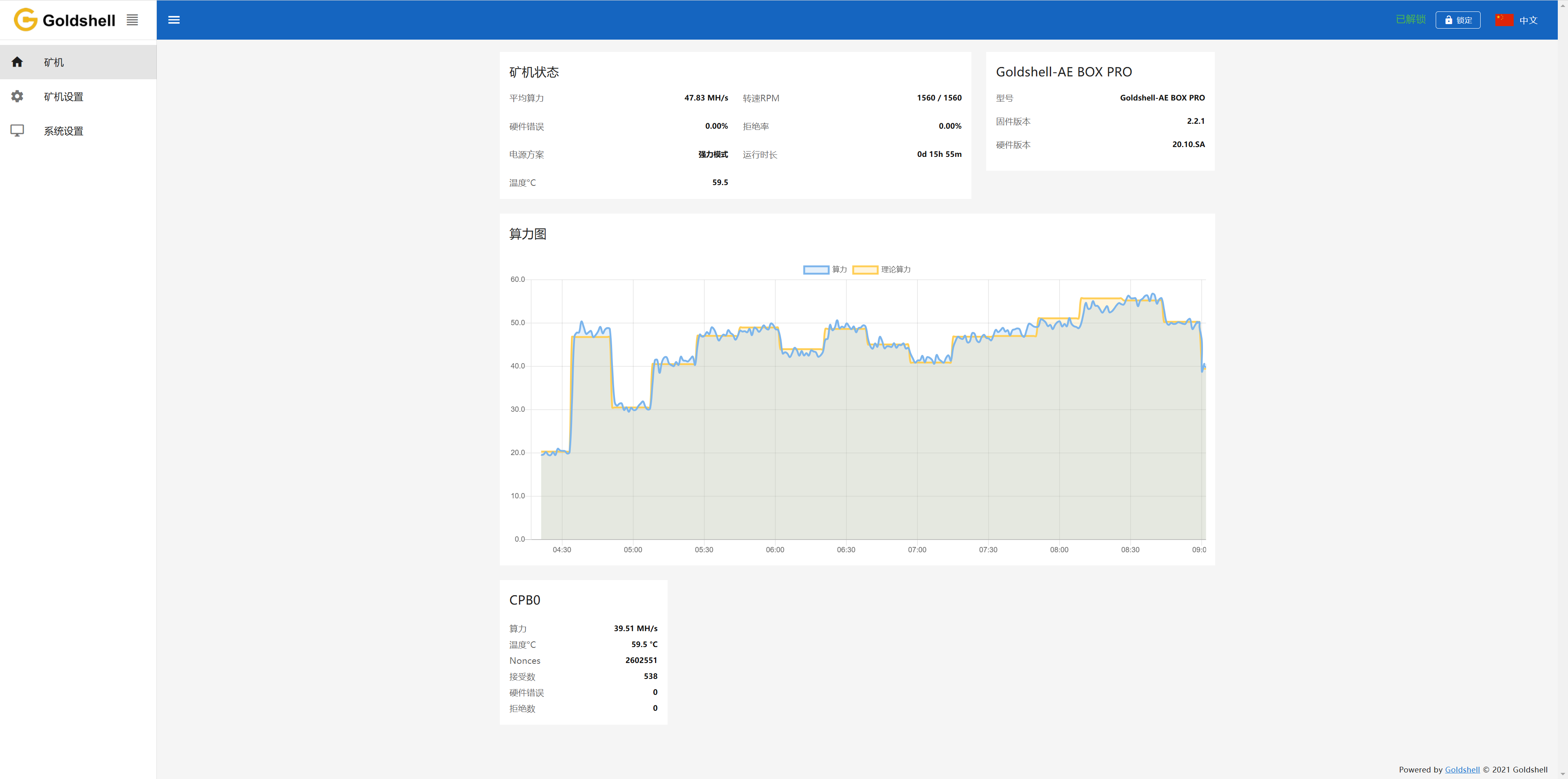Image resolution: width=1568 pixels, height=779 pixels.
Task: Click the gear icon for 矿机设置
Action: tap(17, 96)
